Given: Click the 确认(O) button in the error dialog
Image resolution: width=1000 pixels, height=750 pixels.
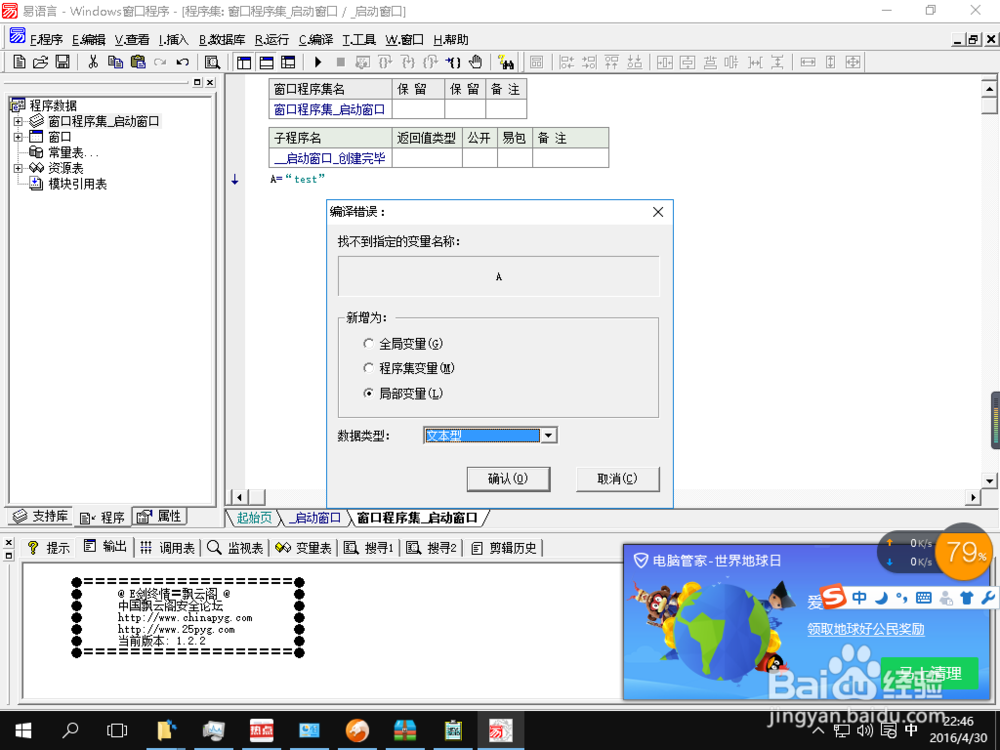Looking at the screenshot, I should click(x=508, y=479).
